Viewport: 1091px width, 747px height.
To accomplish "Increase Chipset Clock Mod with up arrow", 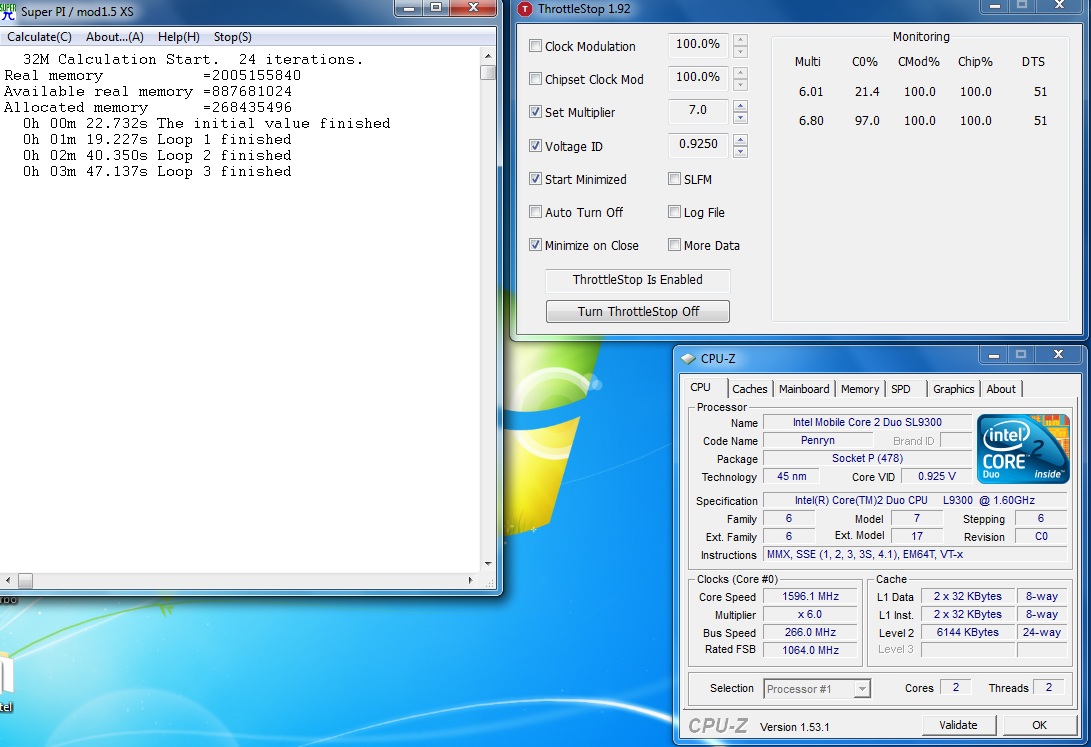I will tap(740, 73).
